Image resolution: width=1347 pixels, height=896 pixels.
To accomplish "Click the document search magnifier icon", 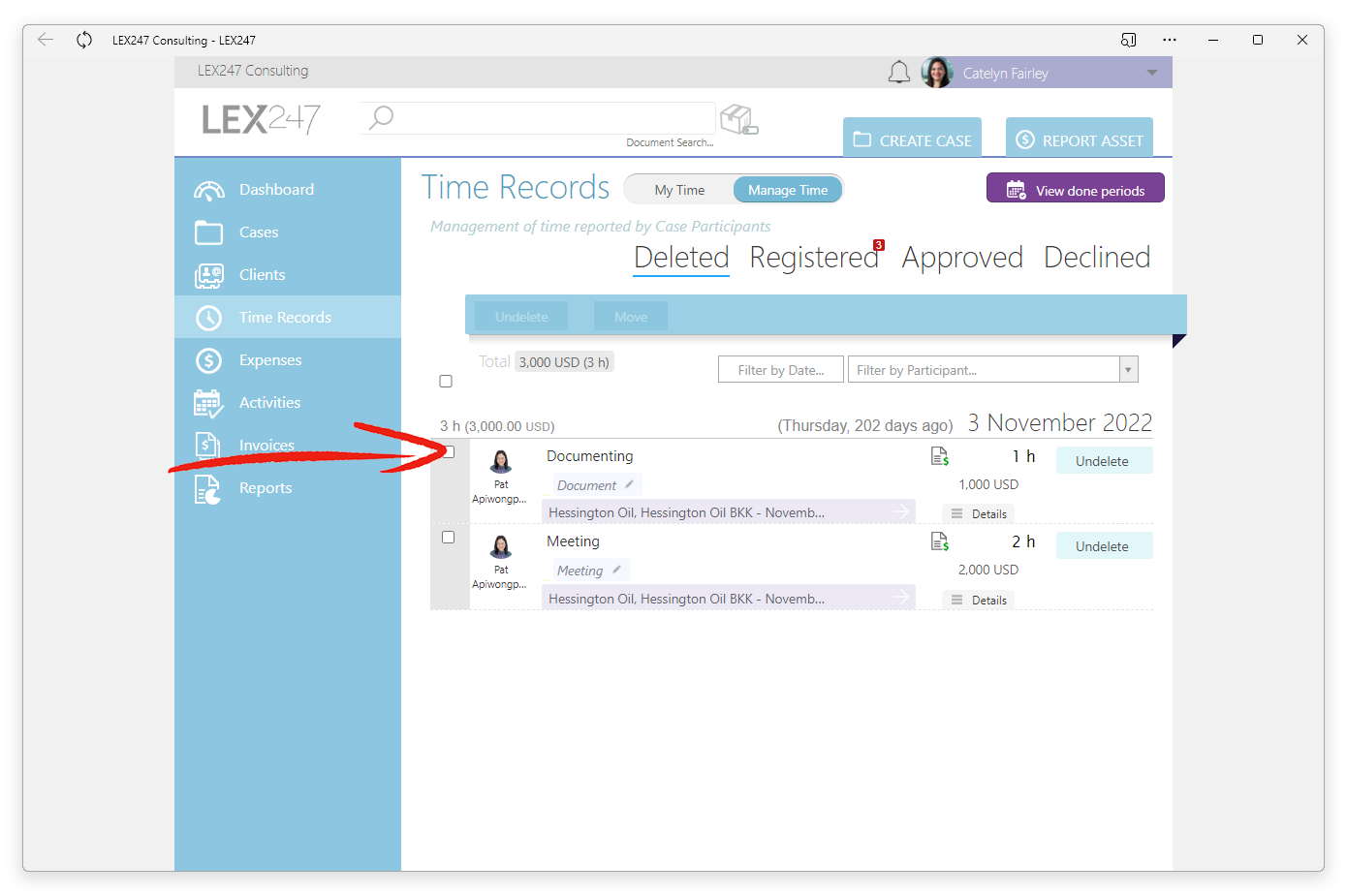I will coord(382,118).
